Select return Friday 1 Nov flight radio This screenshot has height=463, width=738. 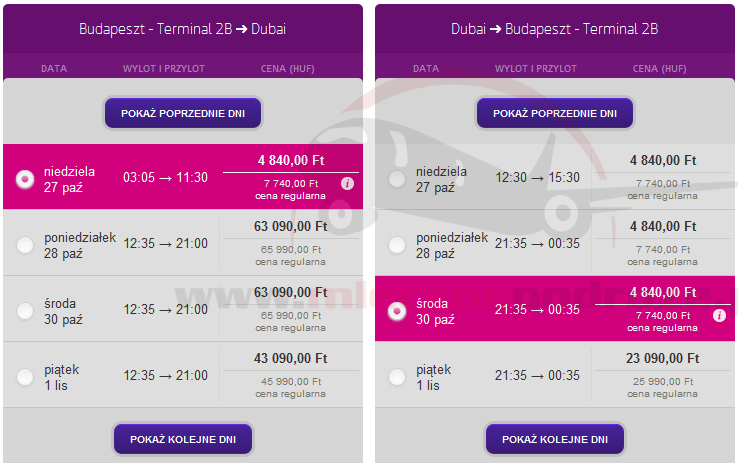click(397, 377)
